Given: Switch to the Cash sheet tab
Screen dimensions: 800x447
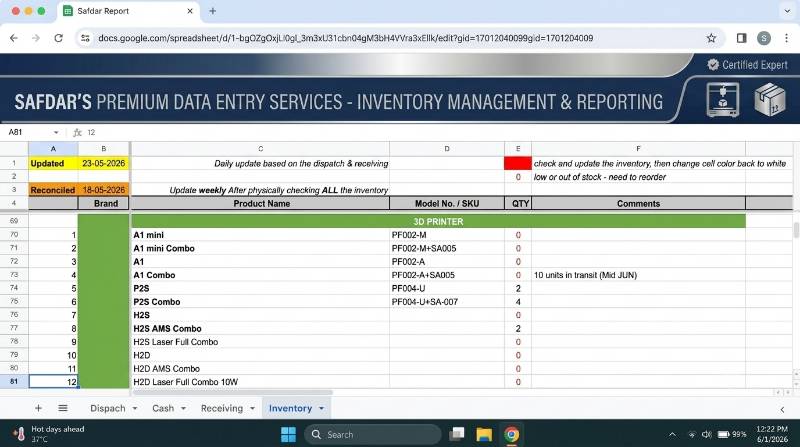Looking at the screenshot, I should (163, 408).
